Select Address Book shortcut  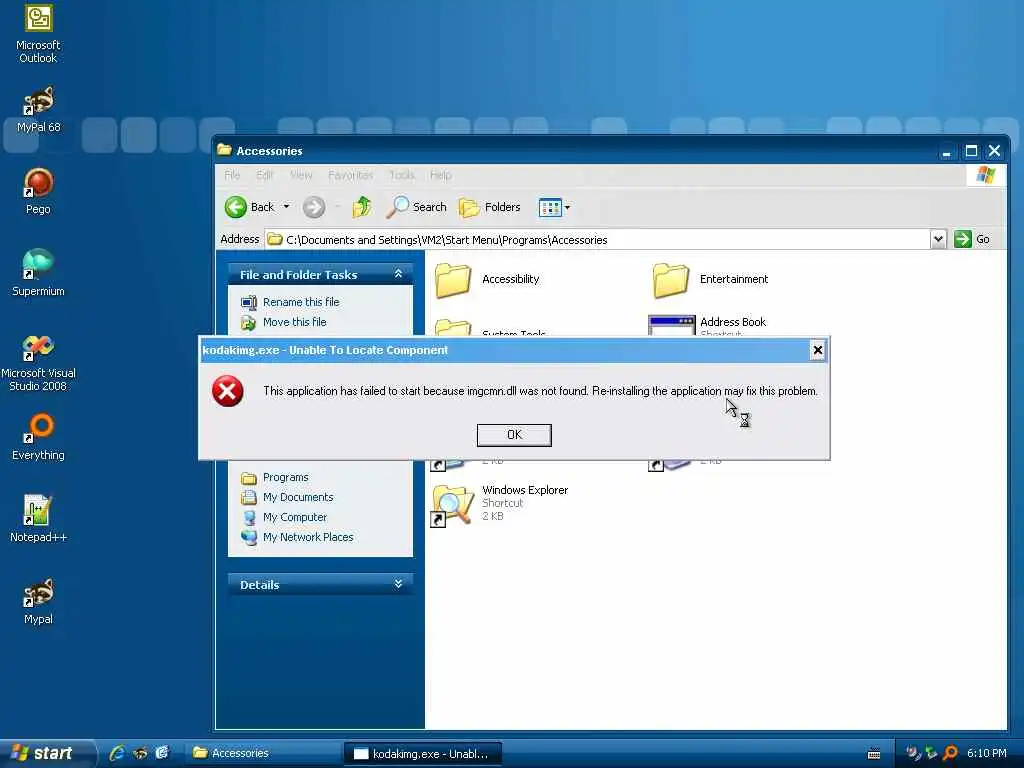coord(708,325)
